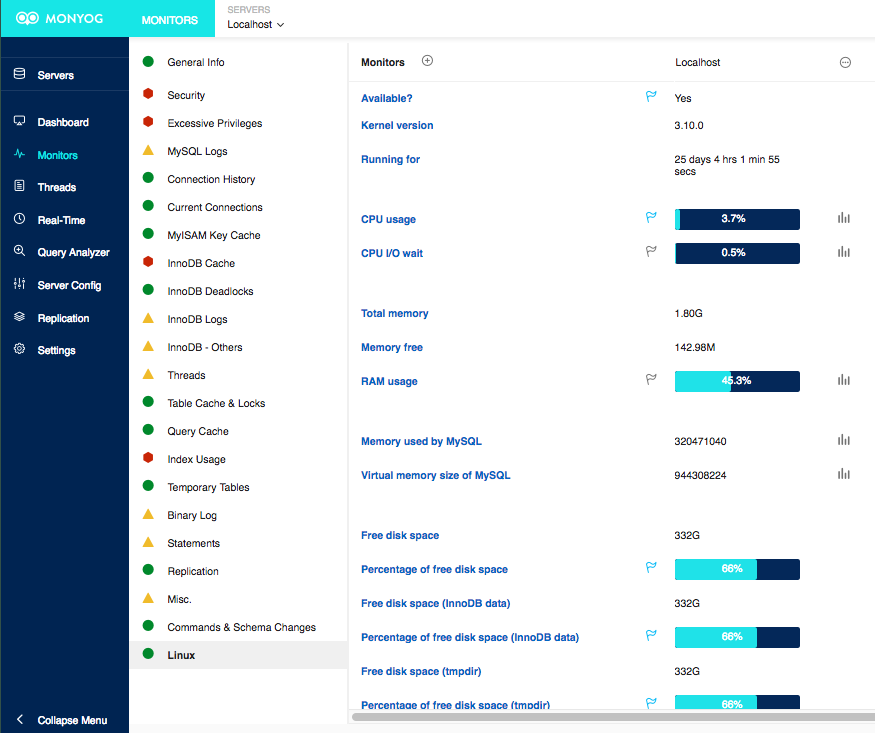Click the Query Analyzer magnifier icon
Image resolution: width=875 pixels, height=733 pixels.
[20, 251]
